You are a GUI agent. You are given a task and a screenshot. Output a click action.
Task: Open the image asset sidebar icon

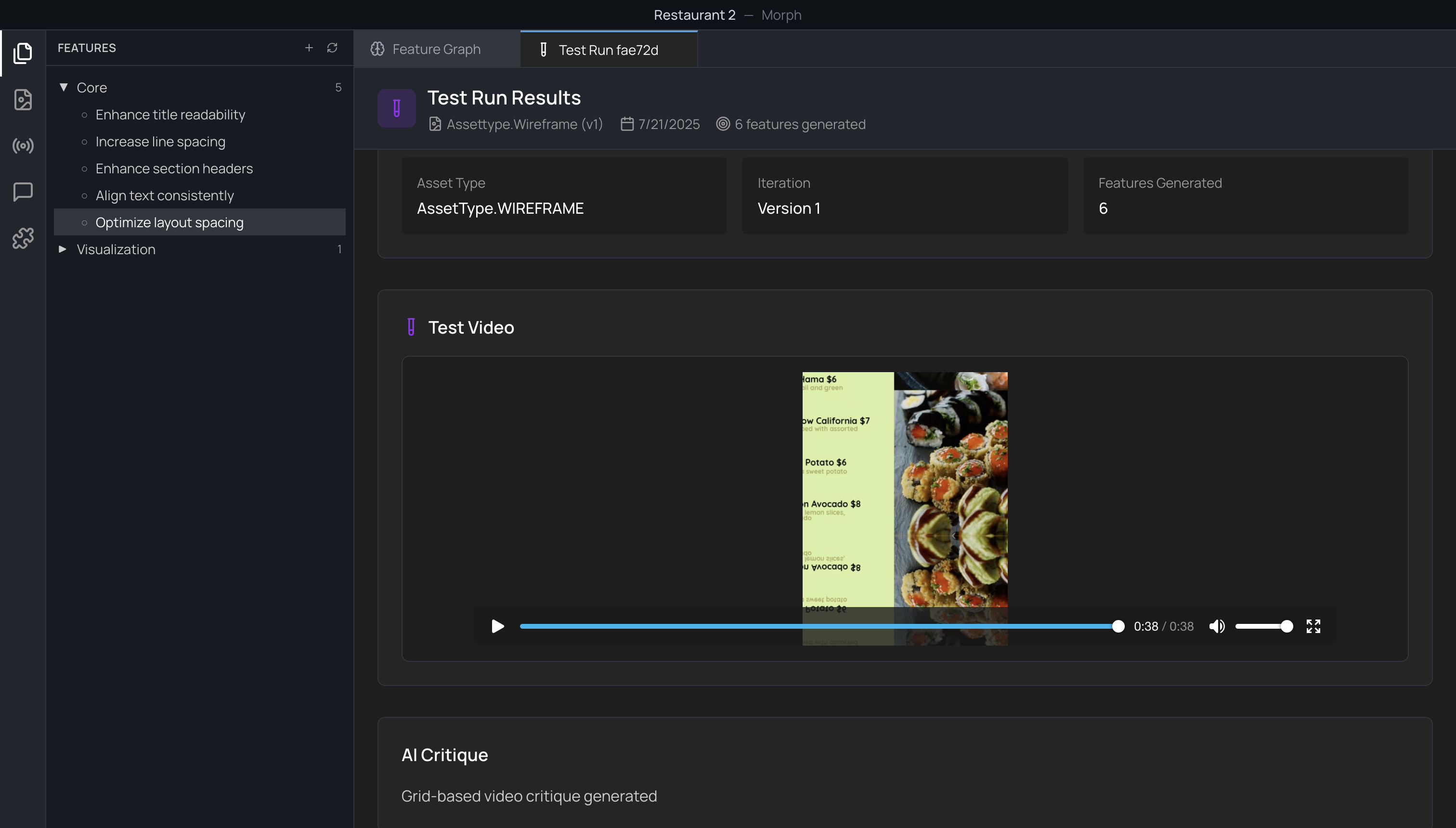point(23,100)
